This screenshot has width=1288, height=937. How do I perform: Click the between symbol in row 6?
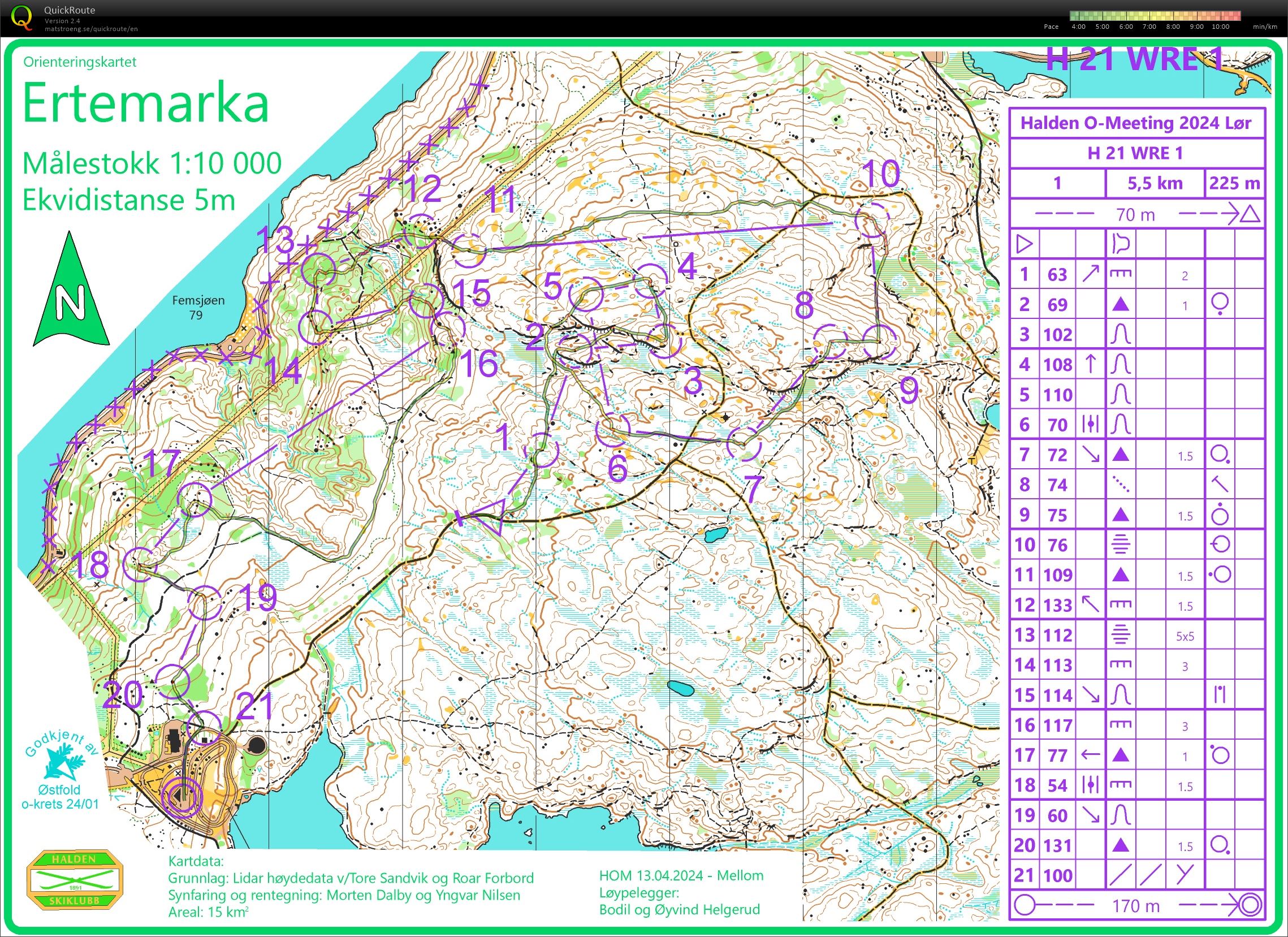[1090, 424]
